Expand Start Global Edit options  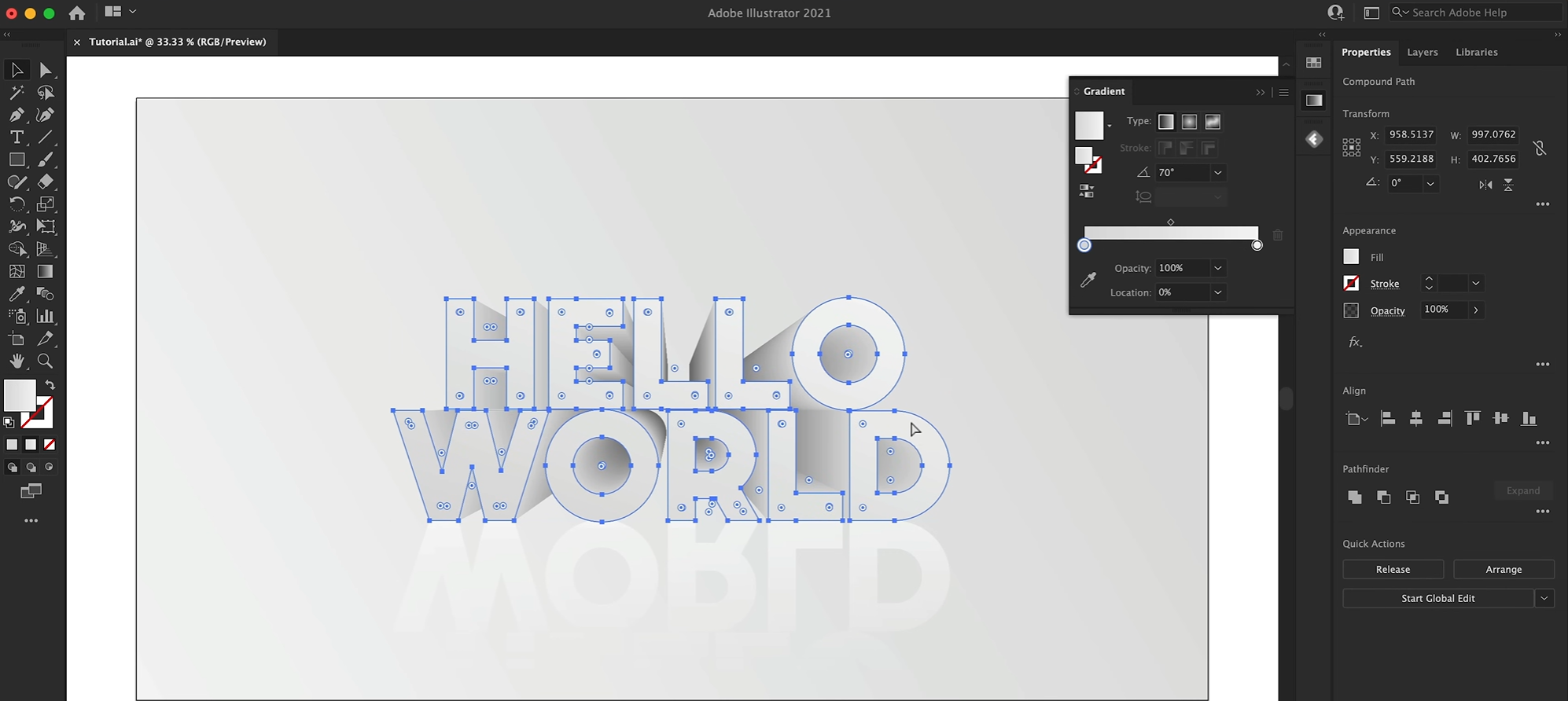click(1544, 599)
